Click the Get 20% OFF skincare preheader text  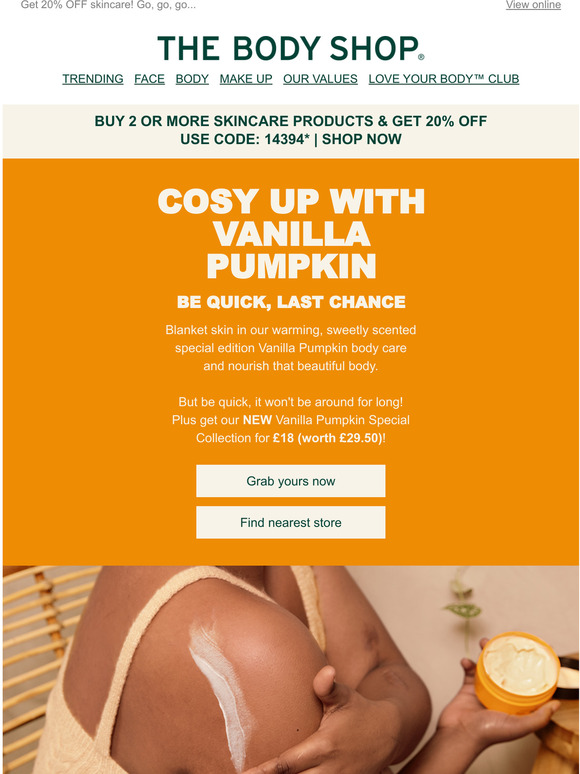point(108,5)
